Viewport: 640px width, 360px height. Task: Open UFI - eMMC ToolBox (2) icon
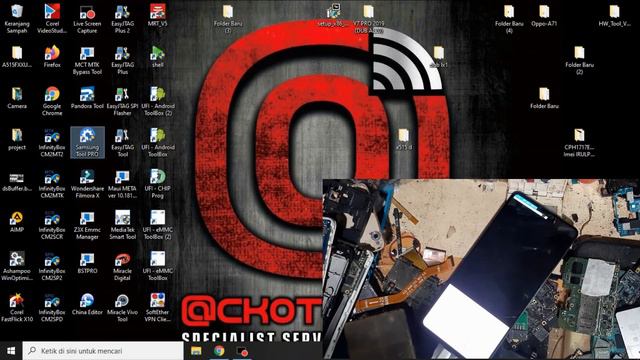158,225
